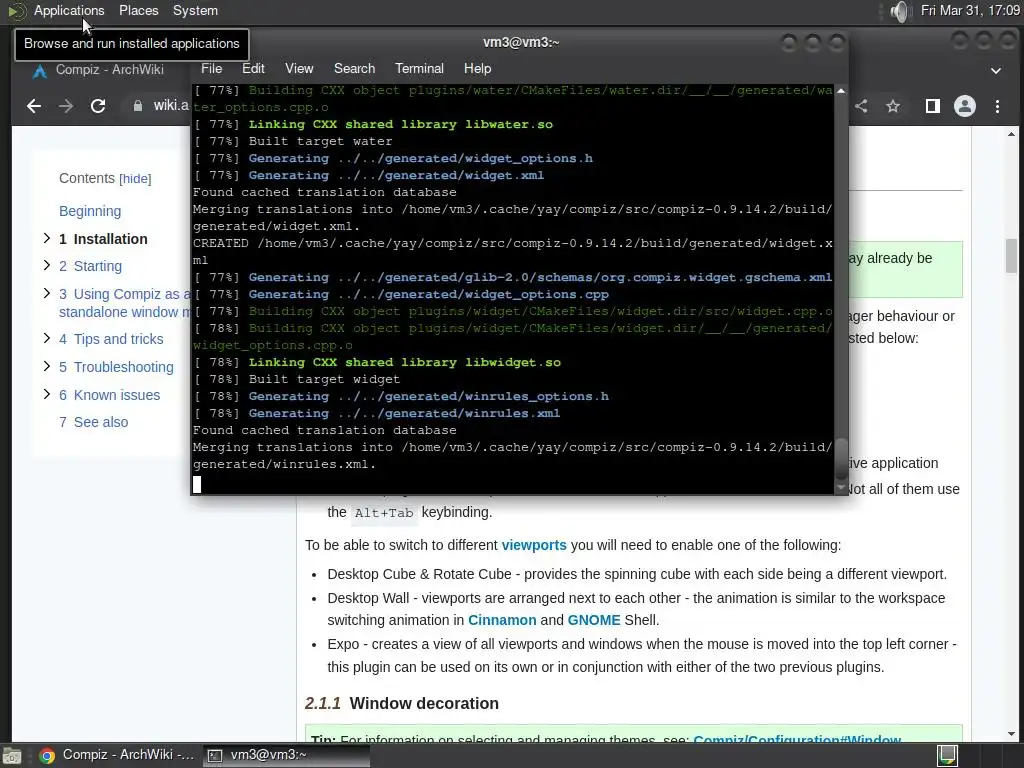The height and width of the screenshot is (768, 1024).
Task: Click the share page icon in Chrome
Action: (861, 106)
